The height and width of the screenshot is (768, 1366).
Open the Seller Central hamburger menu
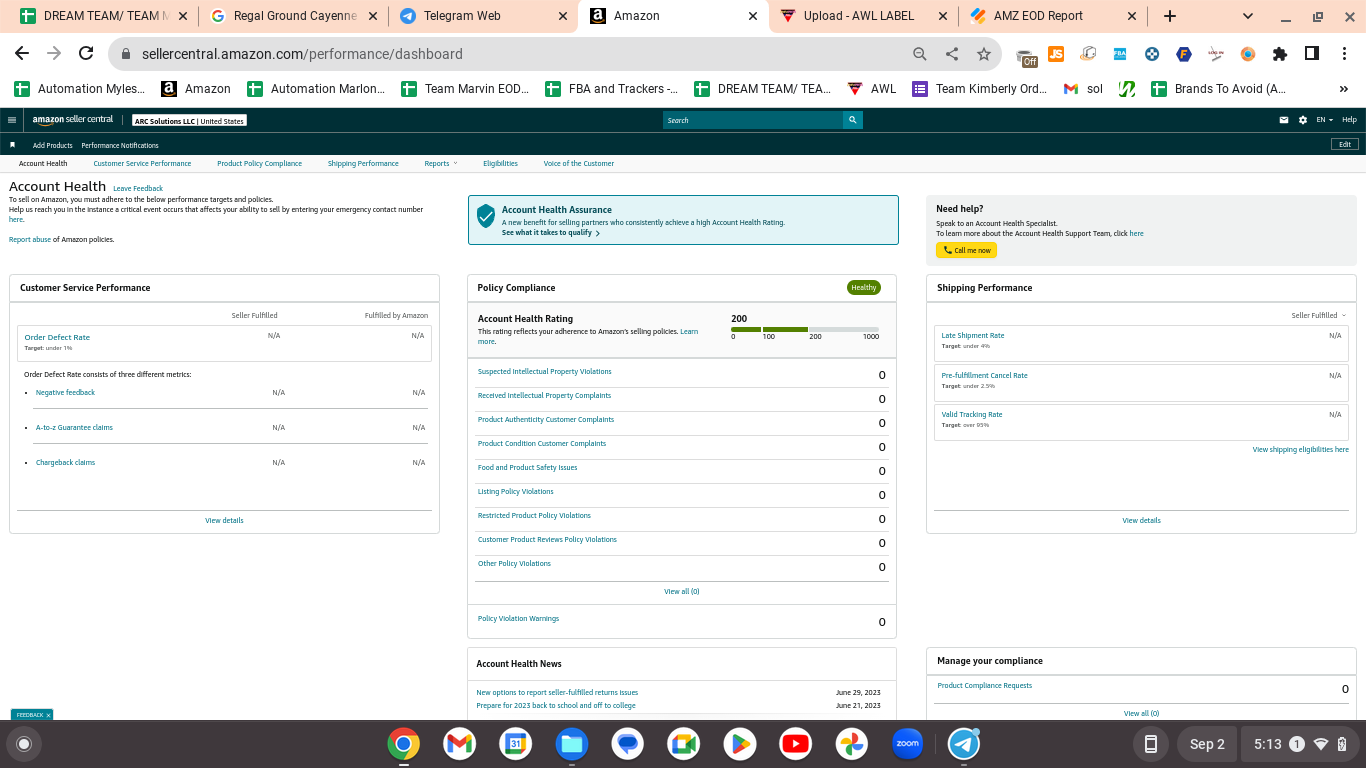tap(12, 120)
